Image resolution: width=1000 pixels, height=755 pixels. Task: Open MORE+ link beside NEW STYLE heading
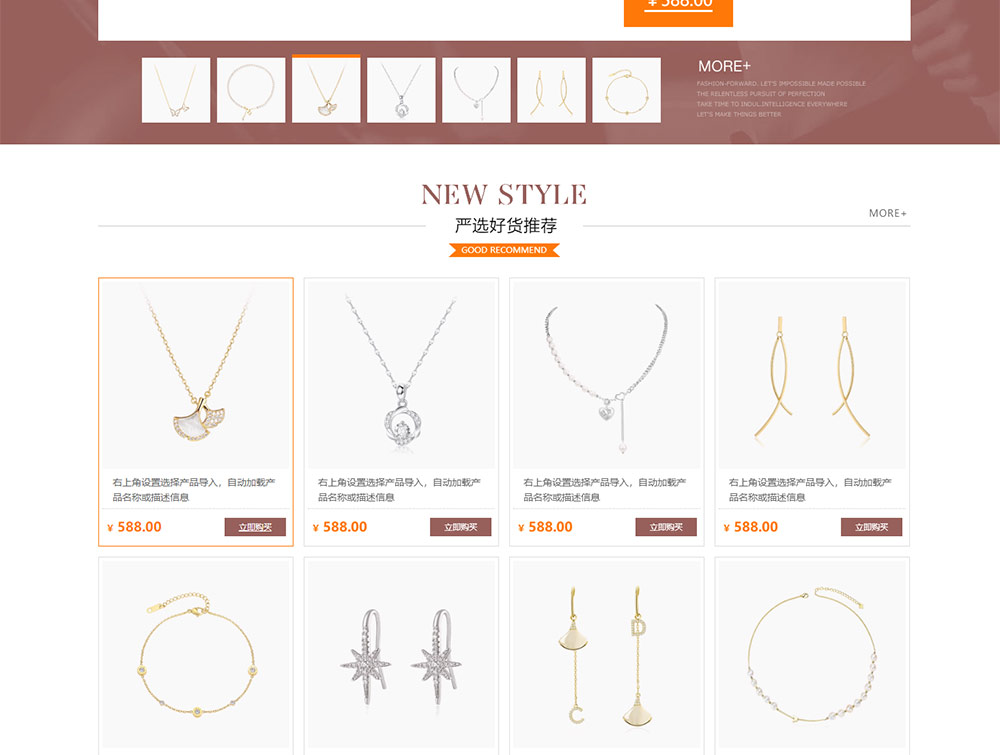click(x=887, y=213)
